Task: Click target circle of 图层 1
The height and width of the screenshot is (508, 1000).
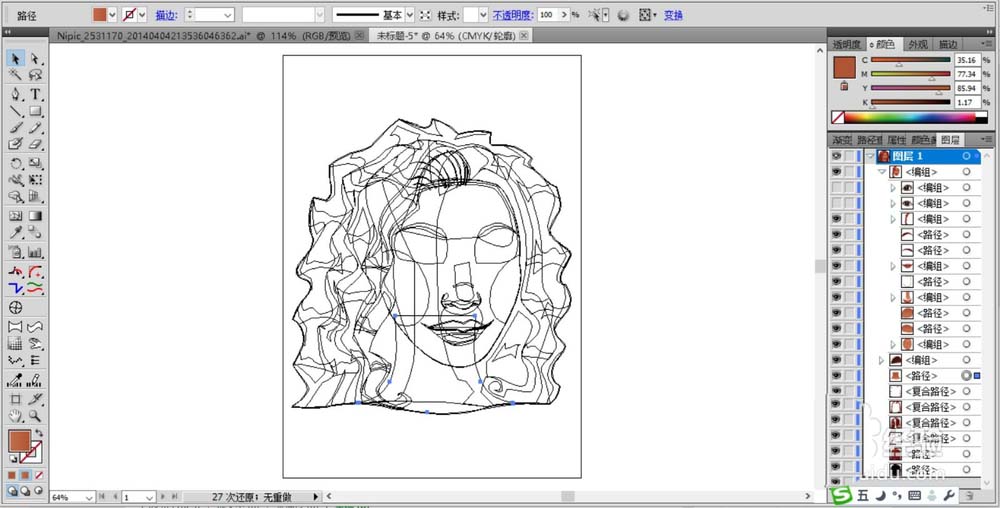Action: click(967, 156)
